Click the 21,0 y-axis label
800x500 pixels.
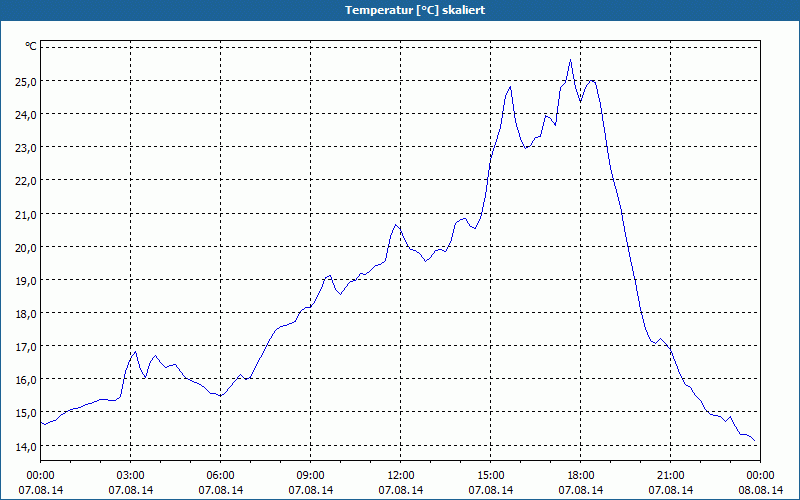pos(27,215)
